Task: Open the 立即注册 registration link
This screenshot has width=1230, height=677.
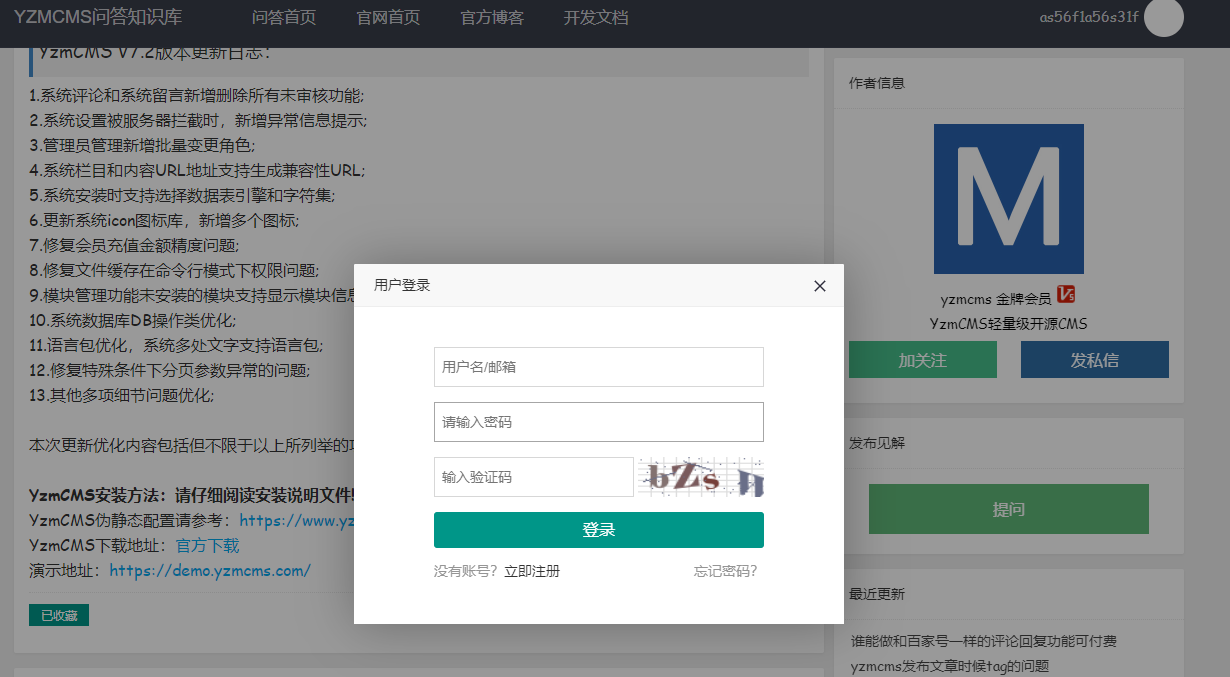Action: tap(532, 572)
